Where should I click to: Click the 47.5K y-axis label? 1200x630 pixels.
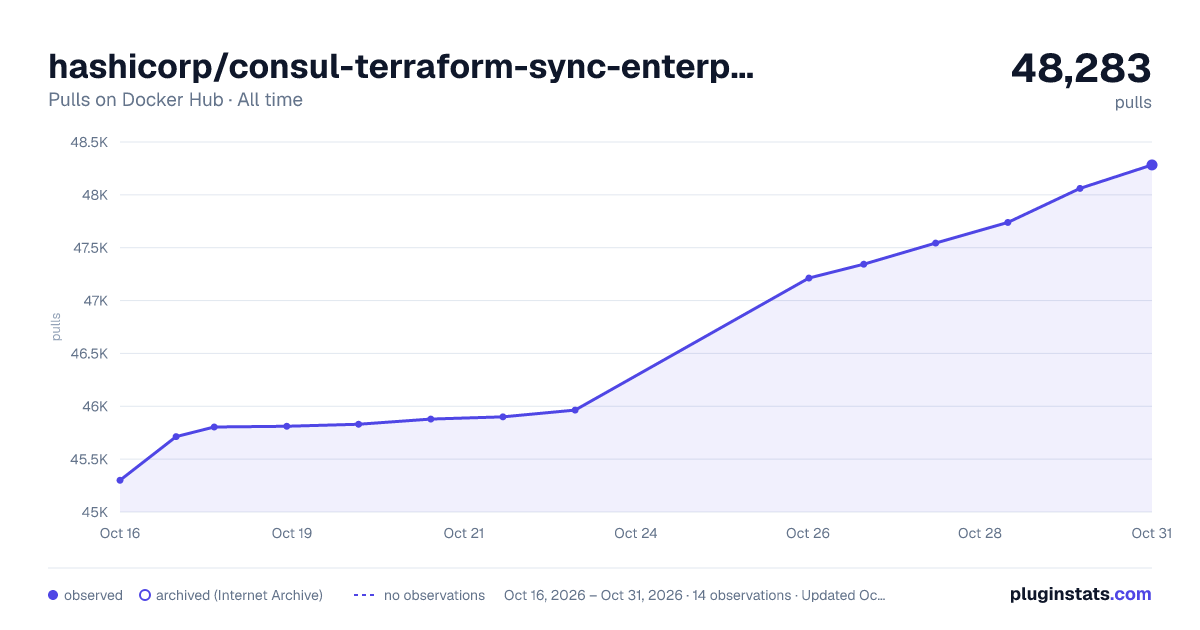point(89,248)
